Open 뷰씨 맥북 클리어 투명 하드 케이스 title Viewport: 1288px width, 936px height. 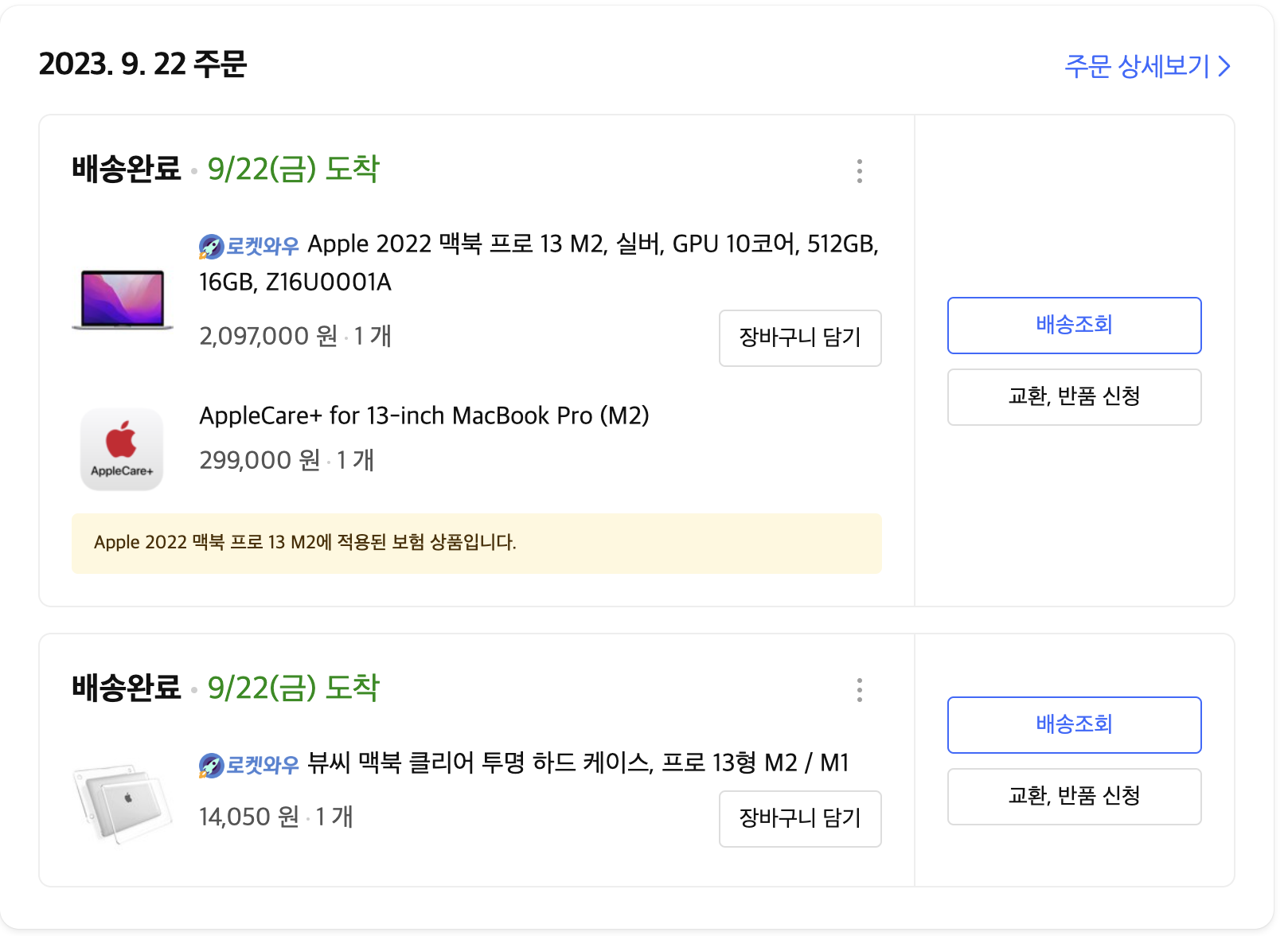(579, 763)
